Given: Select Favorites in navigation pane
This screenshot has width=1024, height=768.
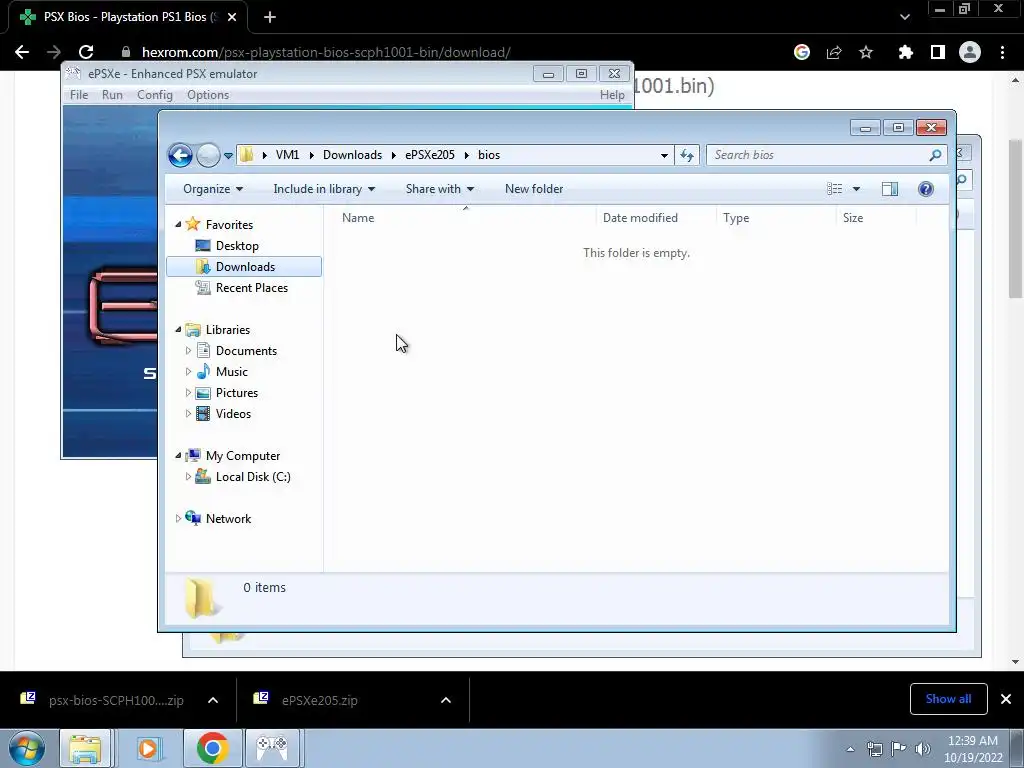Looking at the screenshot, I should (229, 225).
